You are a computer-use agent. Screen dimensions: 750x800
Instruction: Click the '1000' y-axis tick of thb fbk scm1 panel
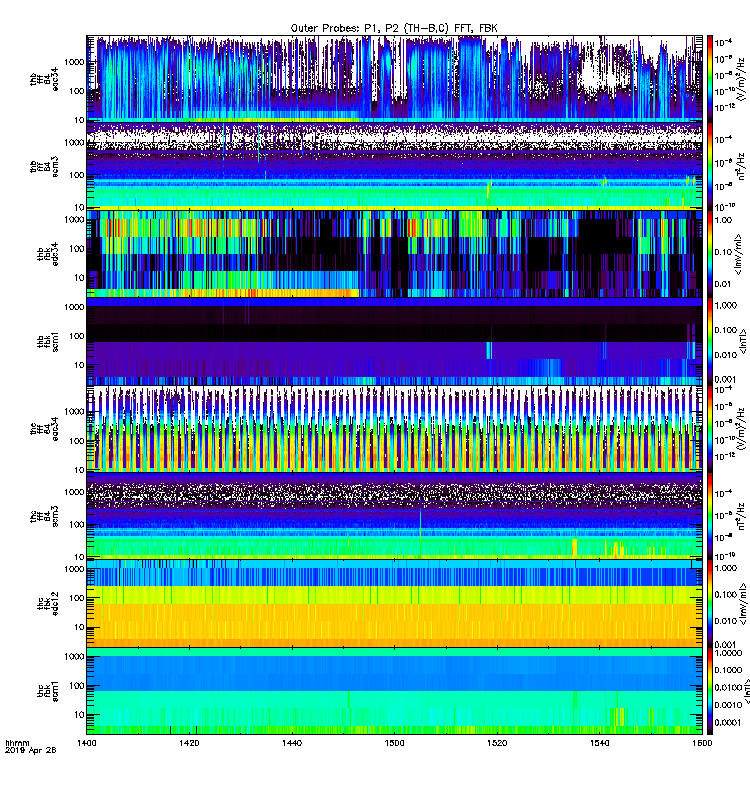coord(74,307)
